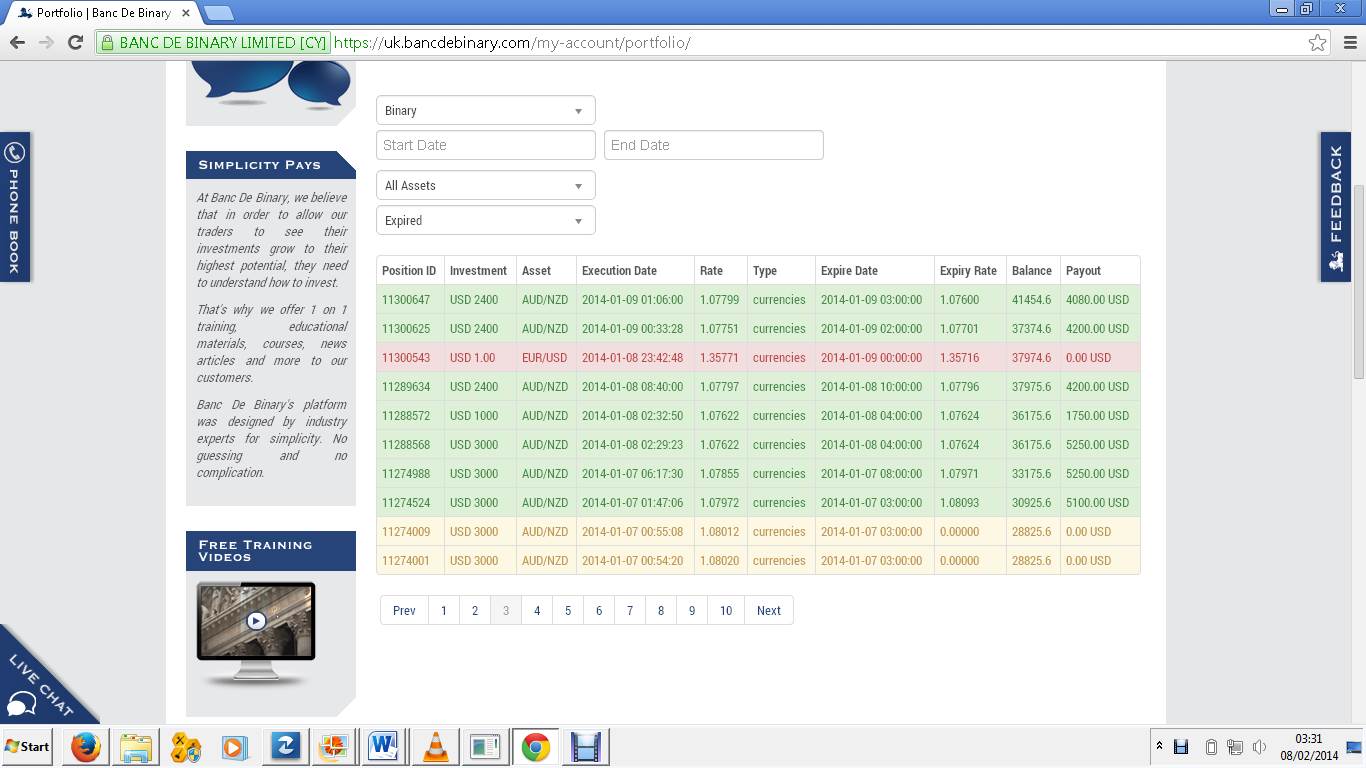Open Windows Media Player from taskbar
This screenshot has width=1366, height=768.
(235, 747)
